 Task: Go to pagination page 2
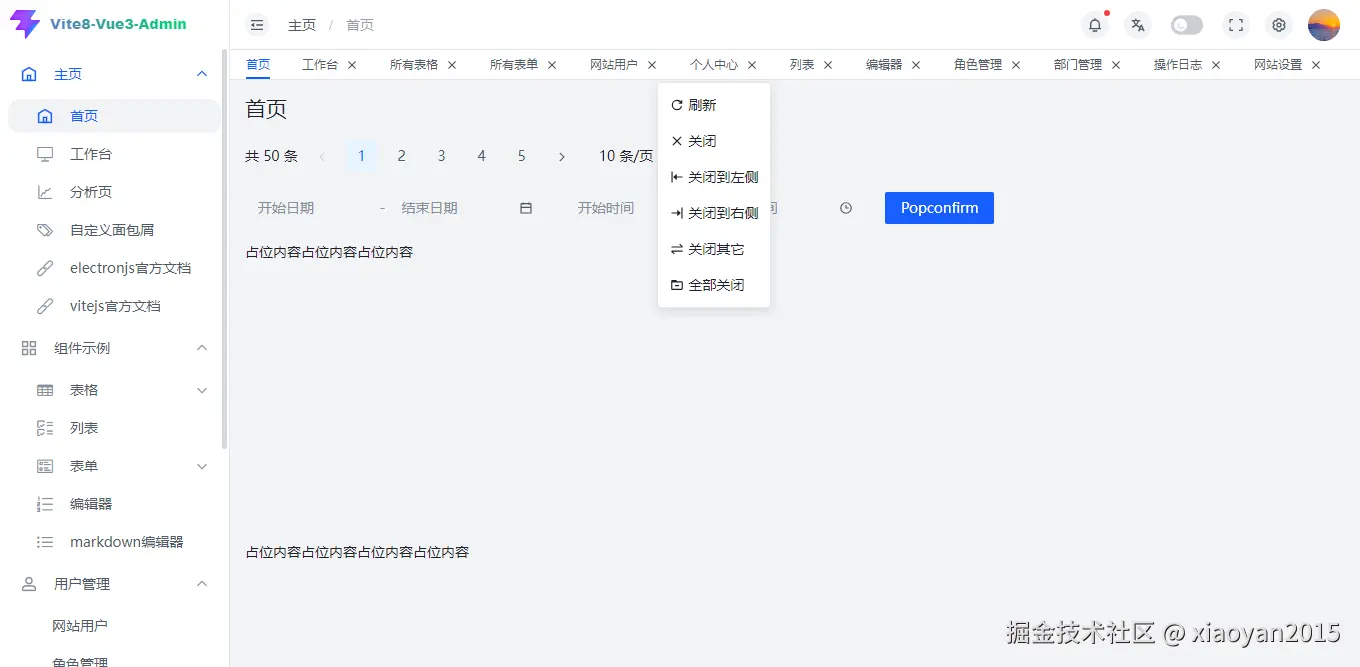401,156
